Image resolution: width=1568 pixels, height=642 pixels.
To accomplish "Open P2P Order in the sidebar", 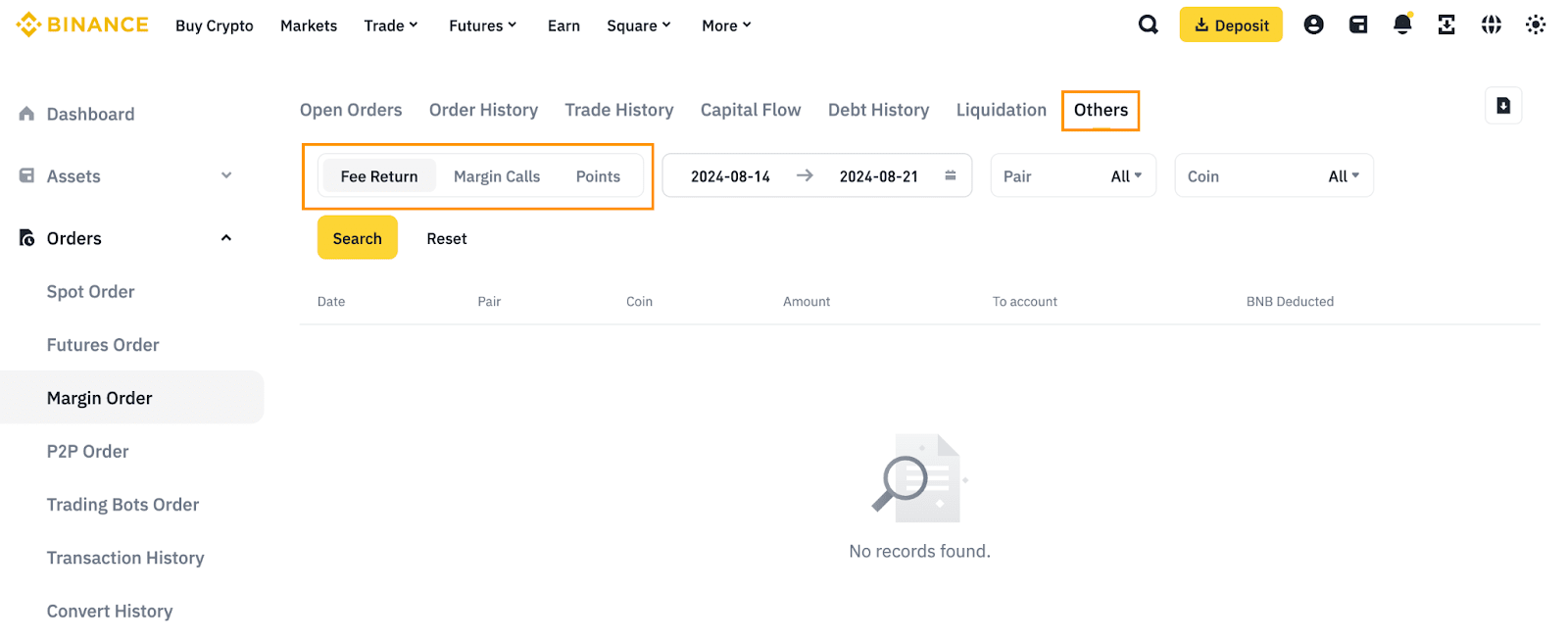I will [x=87, y=451].
